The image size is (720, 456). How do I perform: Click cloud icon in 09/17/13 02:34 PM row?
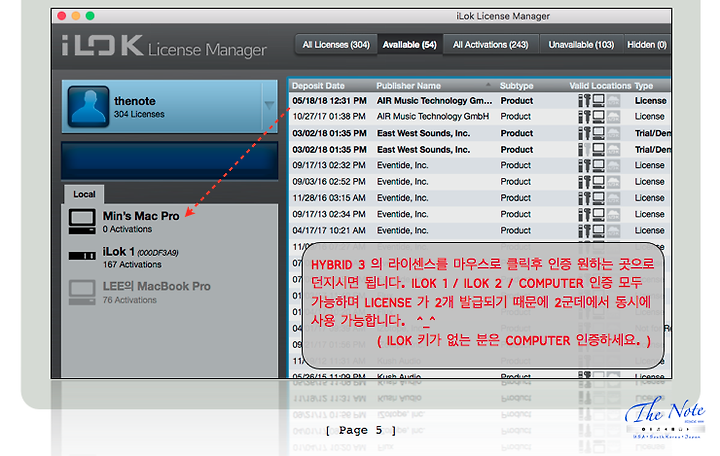pyautogui.click(x=613, y=214)
